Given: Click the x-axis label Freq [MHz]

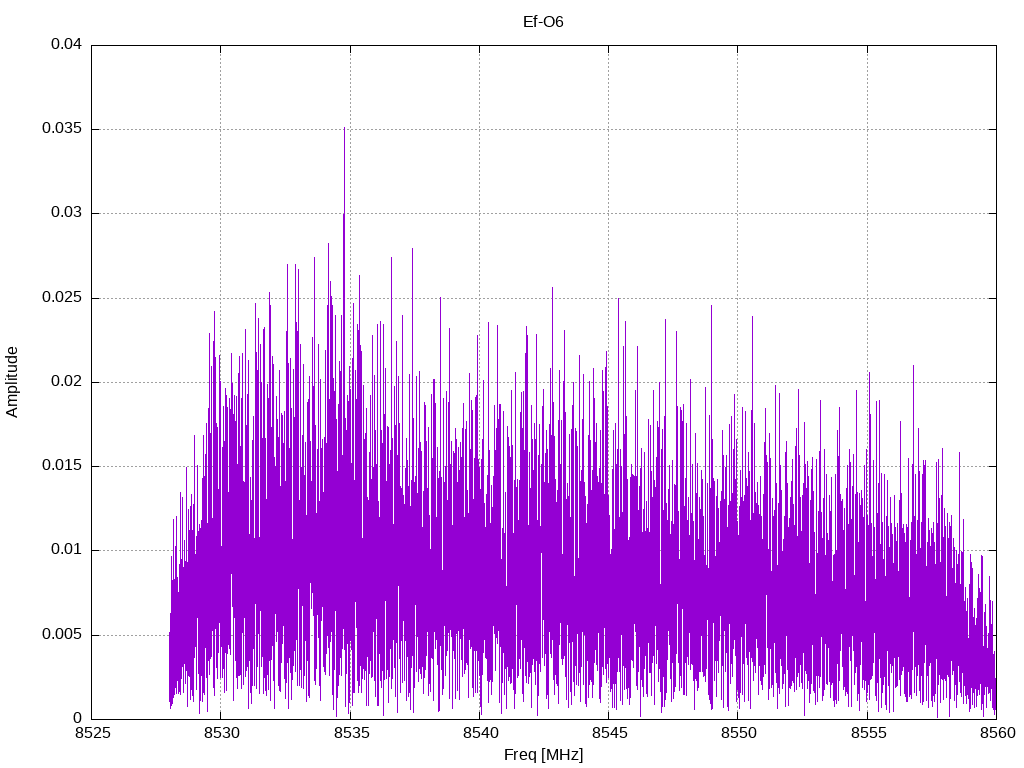Looking at the screenshot, I should click(x=543, y=755).
